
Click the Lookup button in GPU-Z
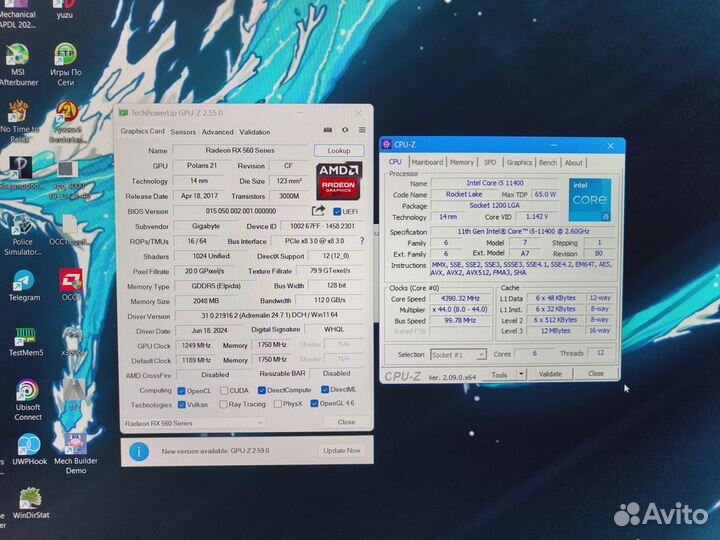[x=339, y=150]
